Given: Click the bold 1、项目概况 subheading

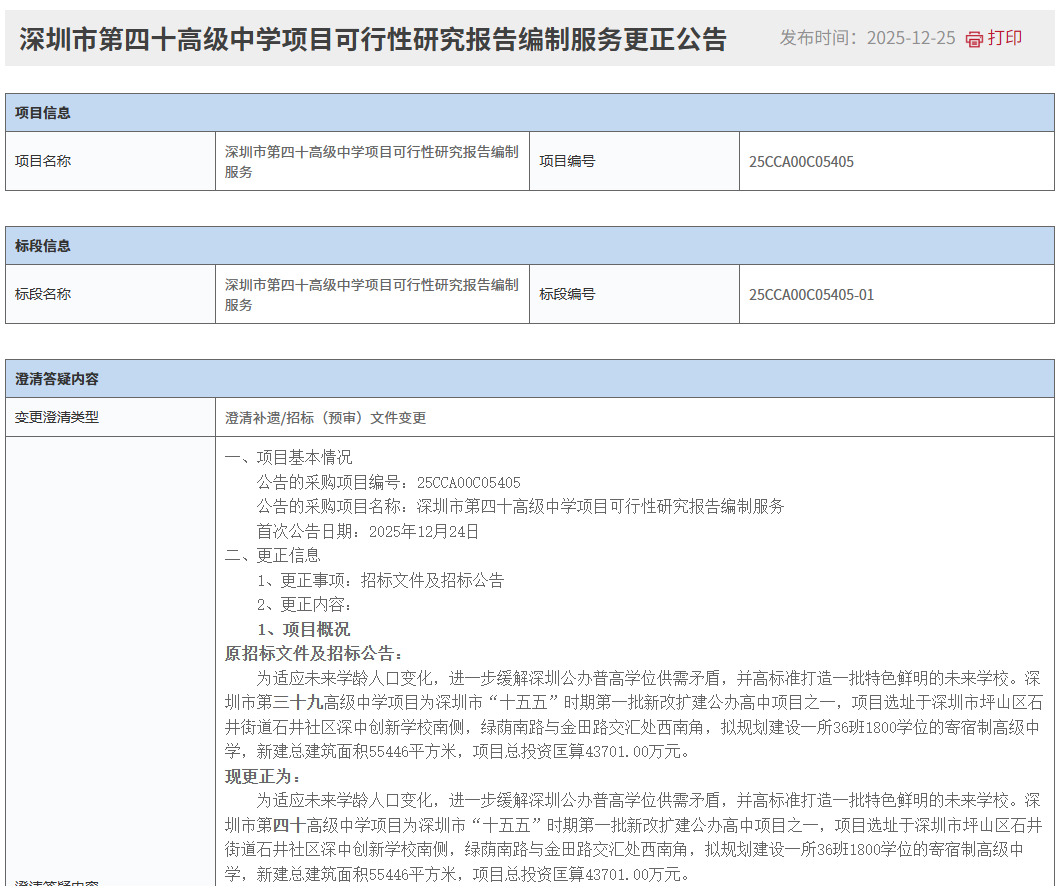Looking at the screenshot, I should click(303, 629).
